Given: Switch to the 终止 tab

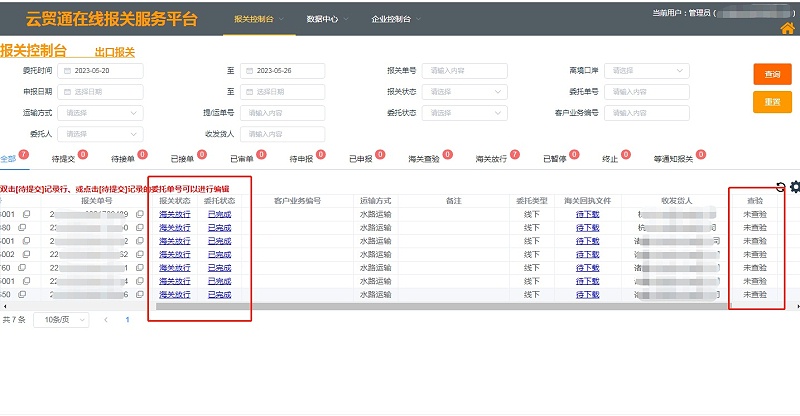Looking at the screenshot, I should pyautogui.click(x=610, y=159).
